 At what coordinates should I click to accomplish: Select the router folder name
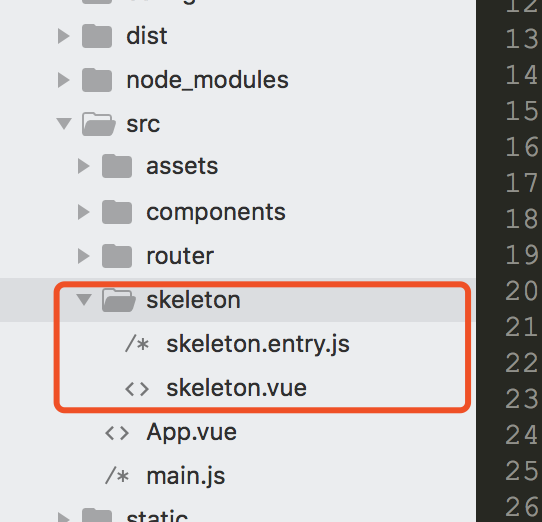180,256
